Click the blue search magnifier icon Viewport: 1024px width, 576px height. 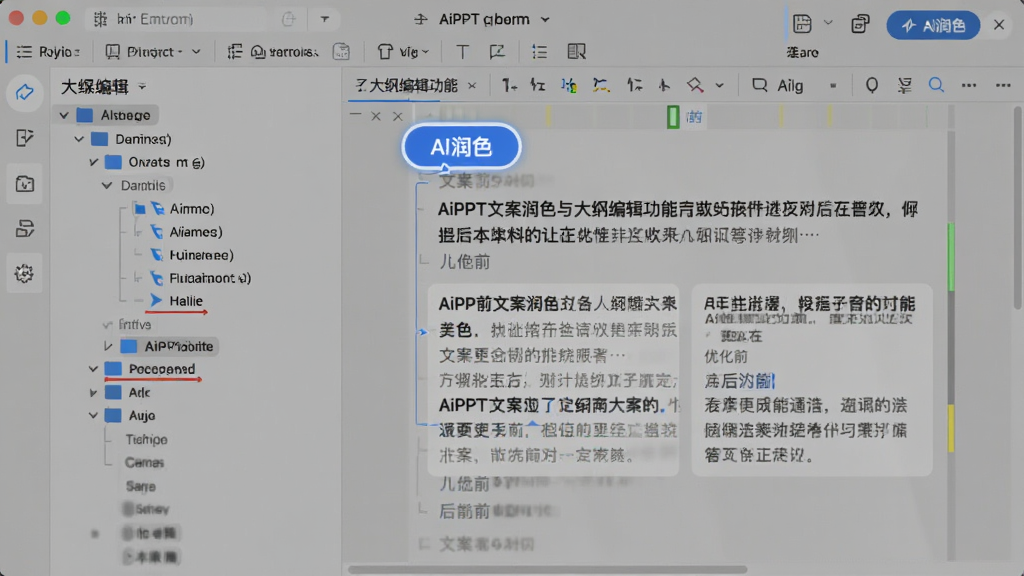(936, 85)
